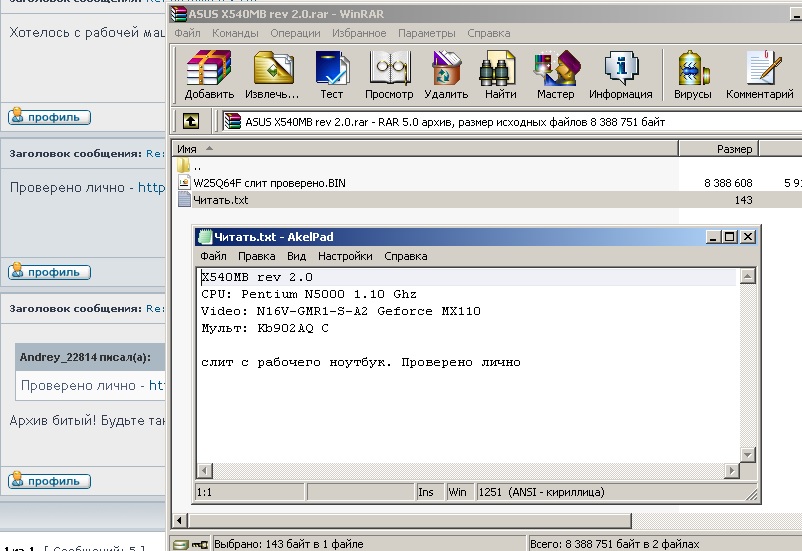Screen dimensions: 802x551
Task: Click the disk drive status bar icon
Action: pos(180,544)
